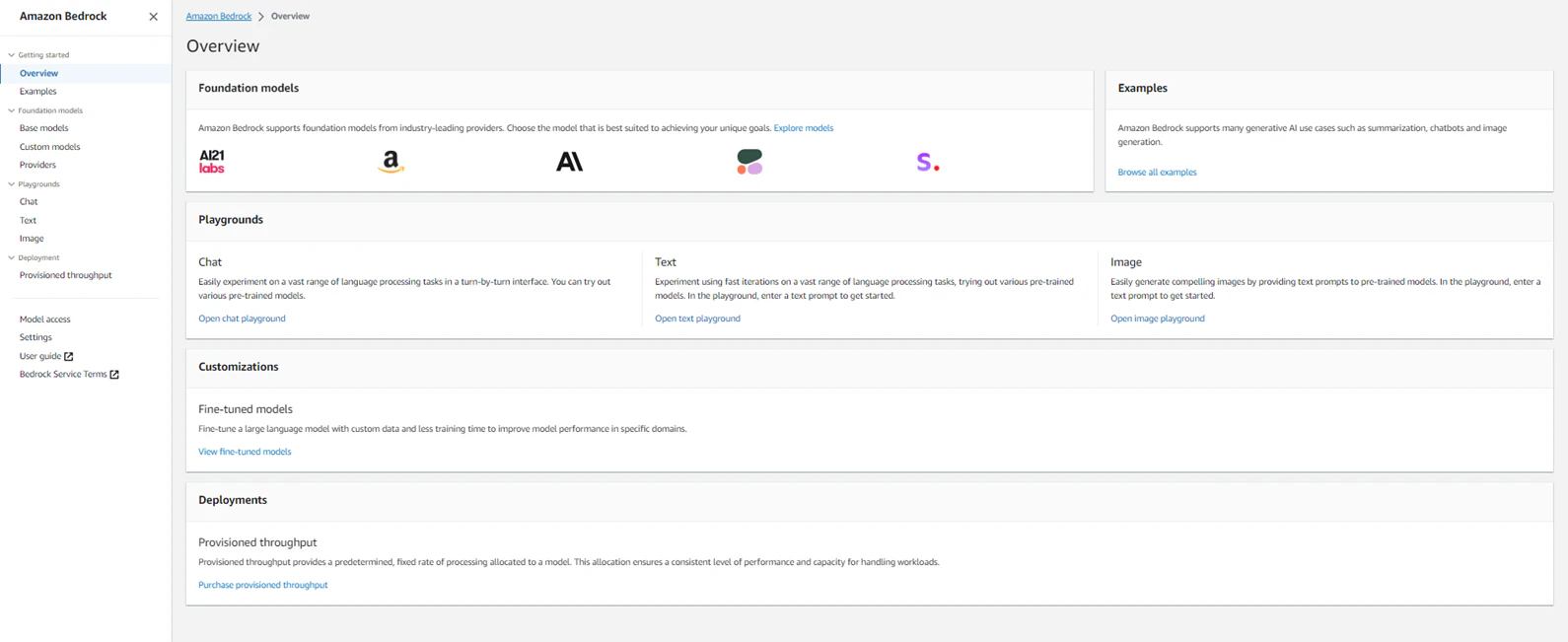Click the Deployments card heading

tap(233, 500)
